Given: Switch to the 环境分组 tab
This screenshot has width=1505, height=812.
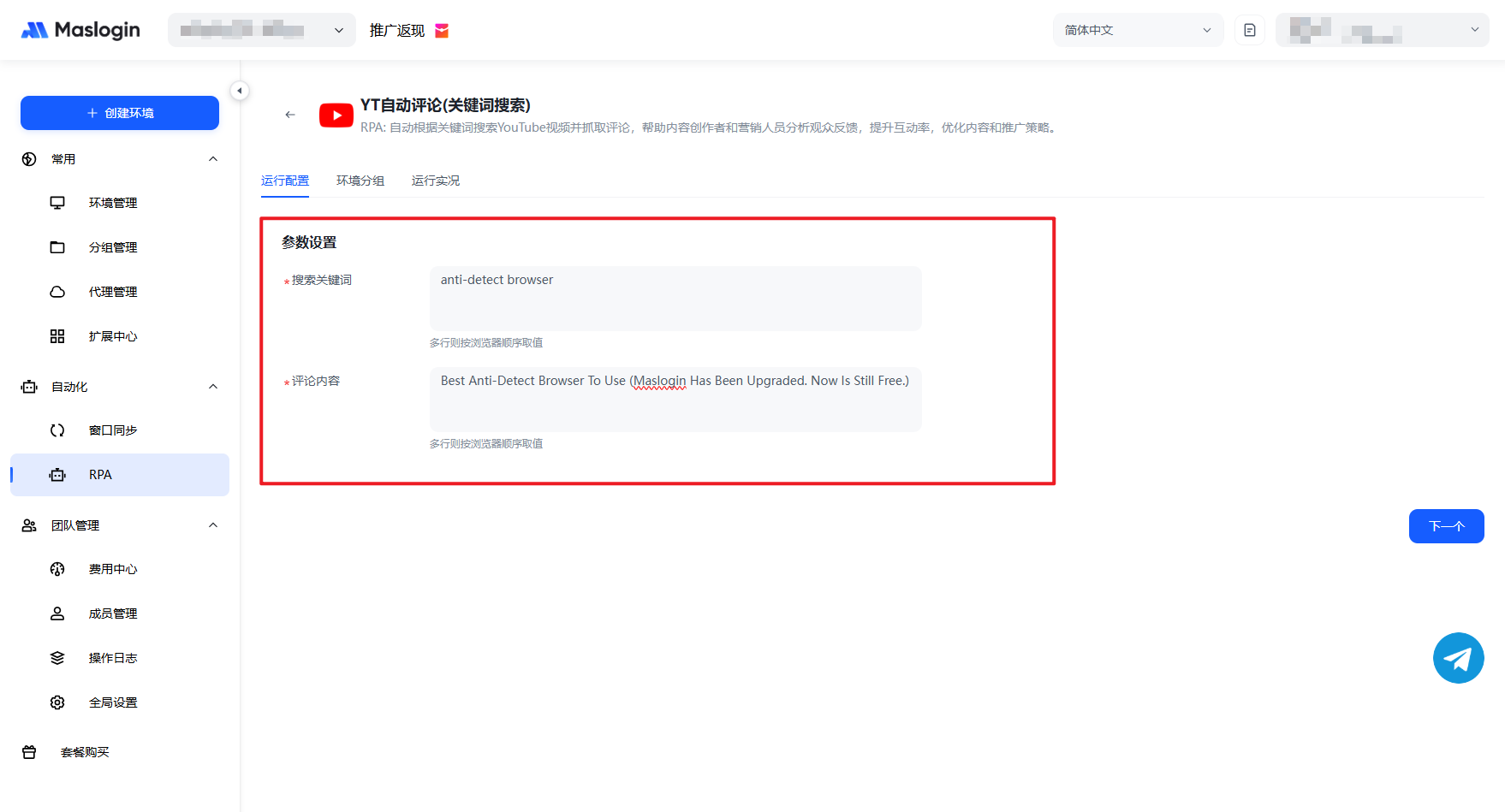Looking at the screenshot, I should (x=360, y=181).
